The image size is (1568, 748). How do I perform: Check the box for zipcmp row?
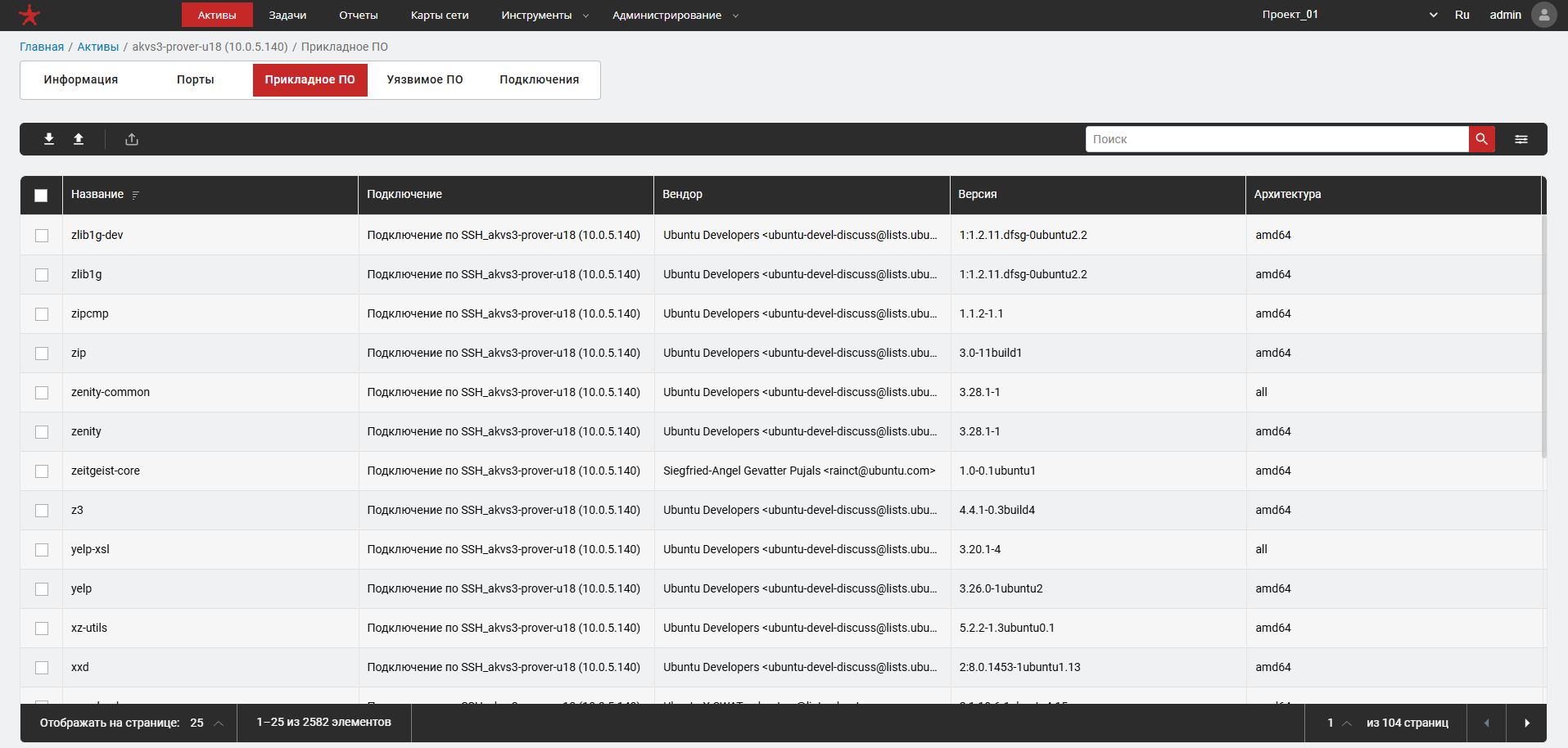42,314
